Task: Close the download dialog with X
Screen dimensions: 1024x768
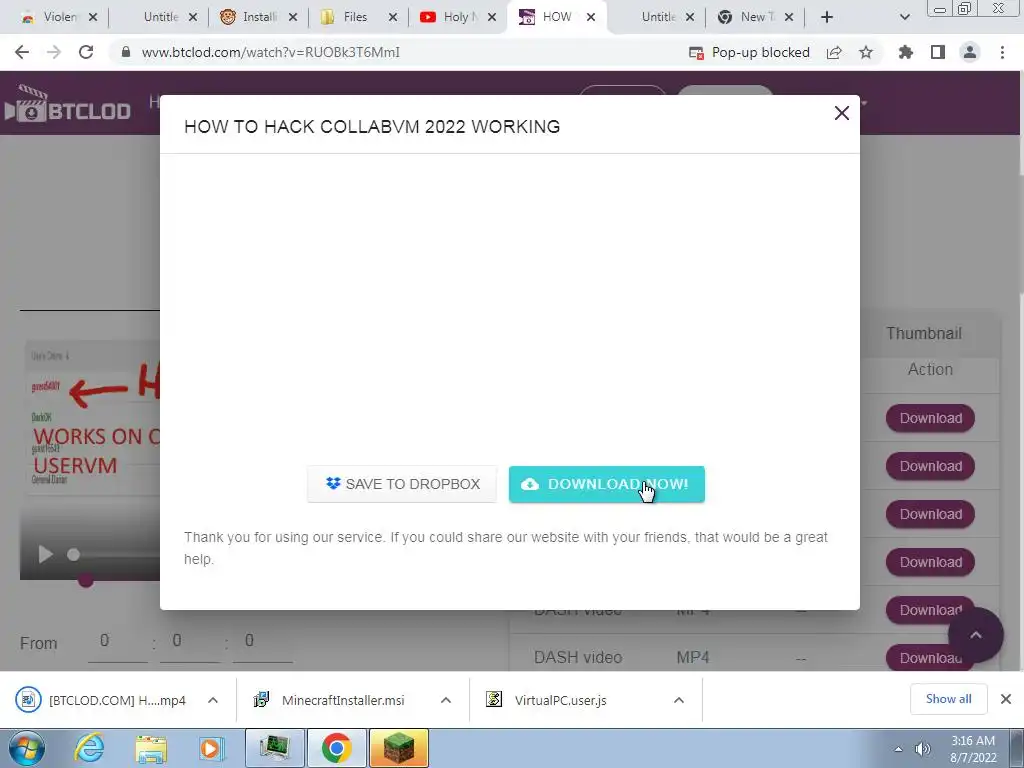Action: (841, 113)
